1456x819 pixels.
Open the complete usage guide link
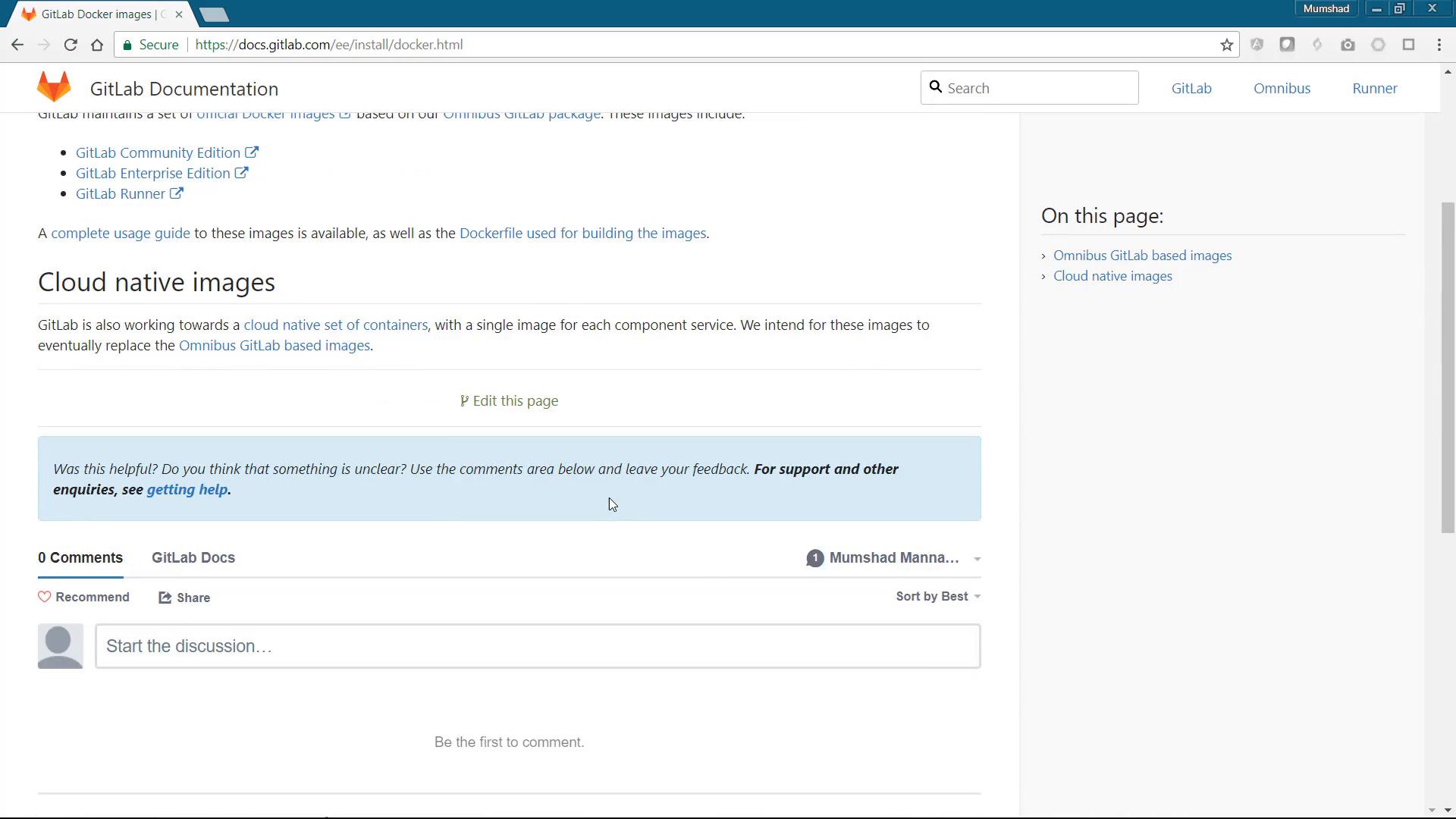[121, 233]
